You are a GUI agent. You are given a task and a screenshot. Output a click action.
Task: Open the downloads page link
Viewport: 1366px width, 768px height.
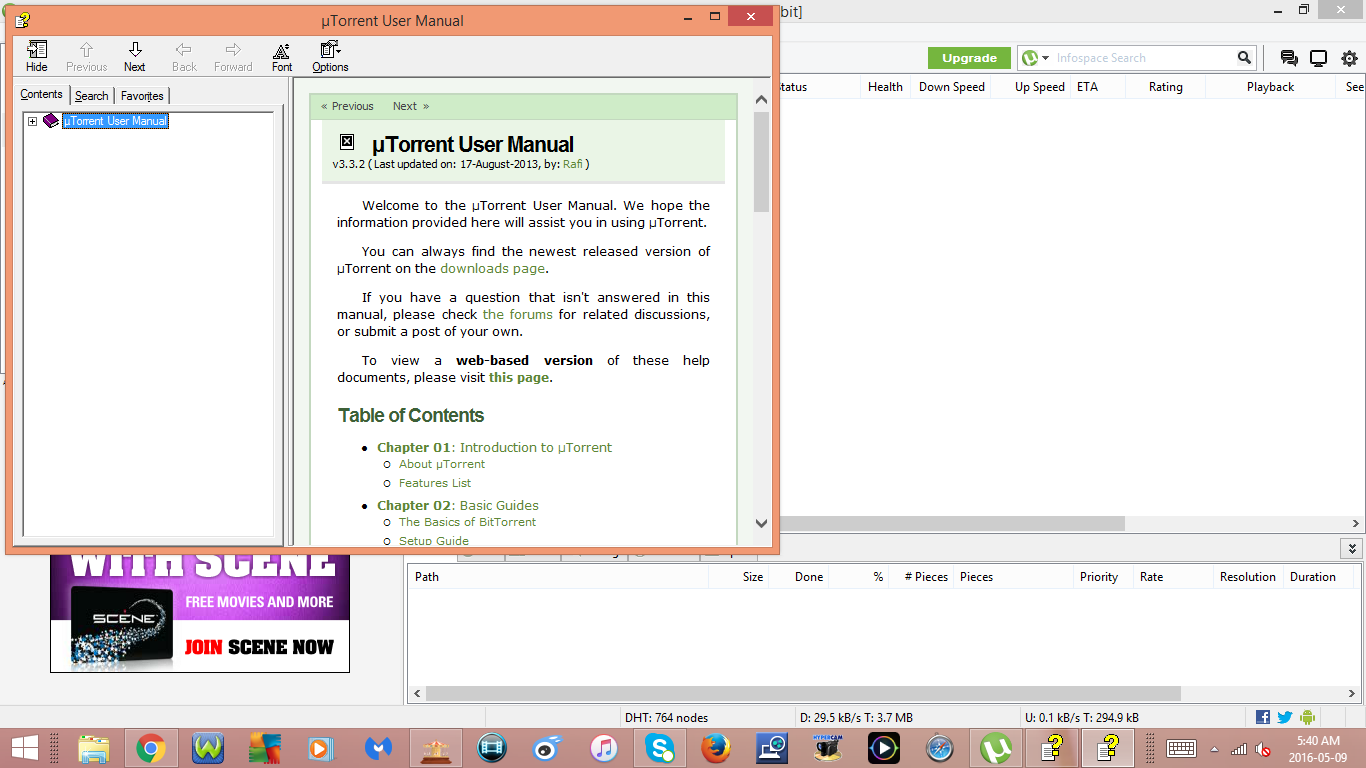(493, 268)
